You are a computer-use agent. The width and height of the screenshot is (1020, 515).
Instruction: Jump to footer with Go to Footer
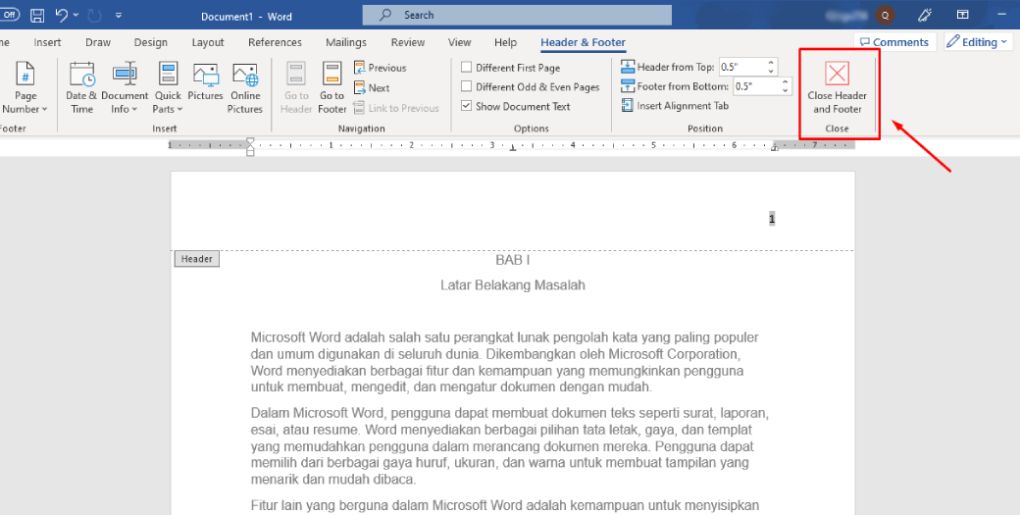point(332,88)
